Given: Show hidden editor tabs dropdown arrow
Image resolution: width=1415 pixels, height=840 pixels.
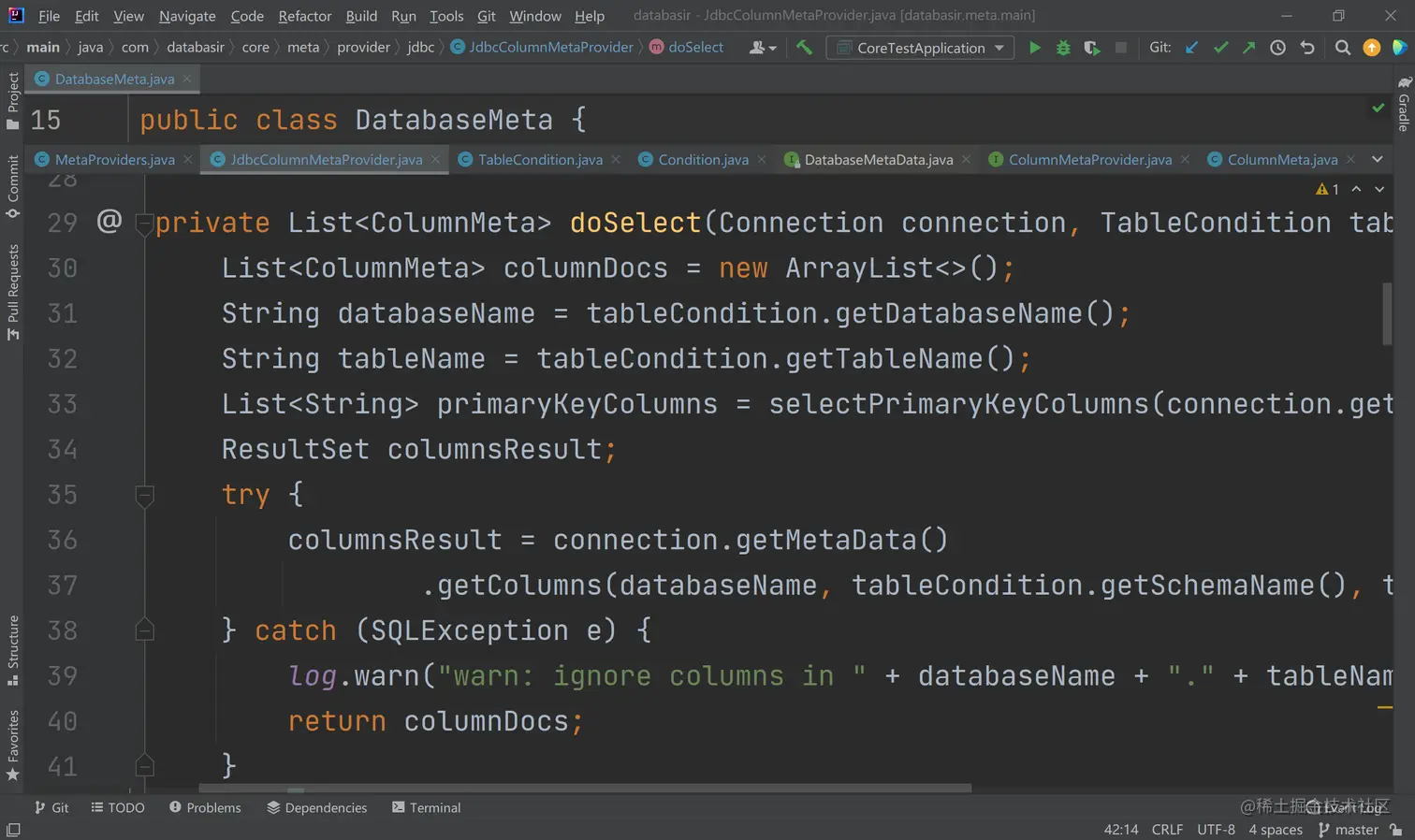Looking at the screenshot, I should [1378, 159].
